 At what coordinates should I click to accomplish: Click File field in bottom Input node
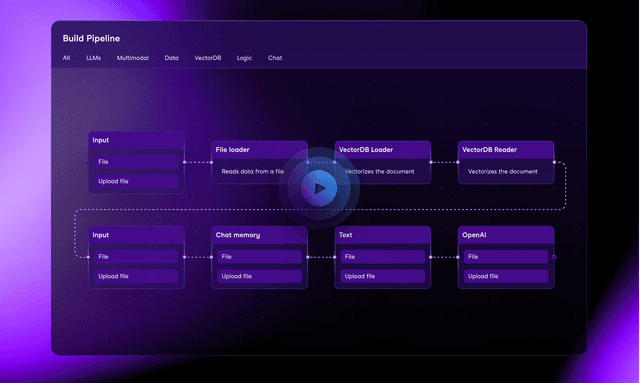[x=136, y=257]
